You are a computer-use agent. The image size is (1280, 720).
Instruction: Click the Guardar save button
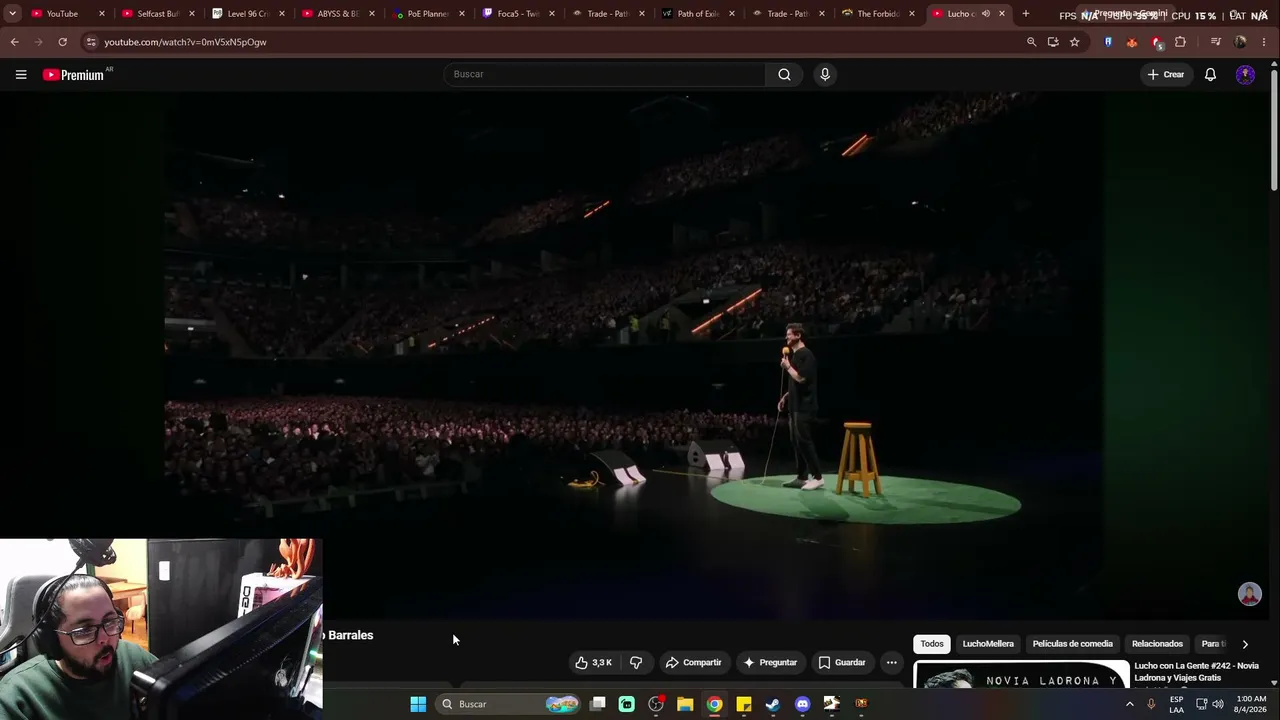[x=841, y=662]
